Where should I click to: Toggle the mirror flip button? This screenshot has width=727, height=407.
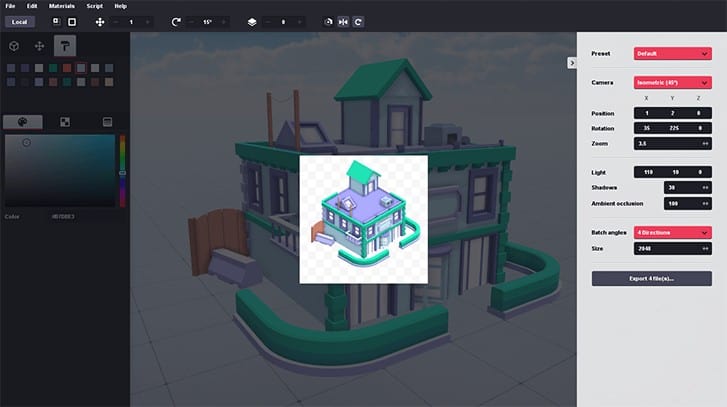click(x=343, y=22)
